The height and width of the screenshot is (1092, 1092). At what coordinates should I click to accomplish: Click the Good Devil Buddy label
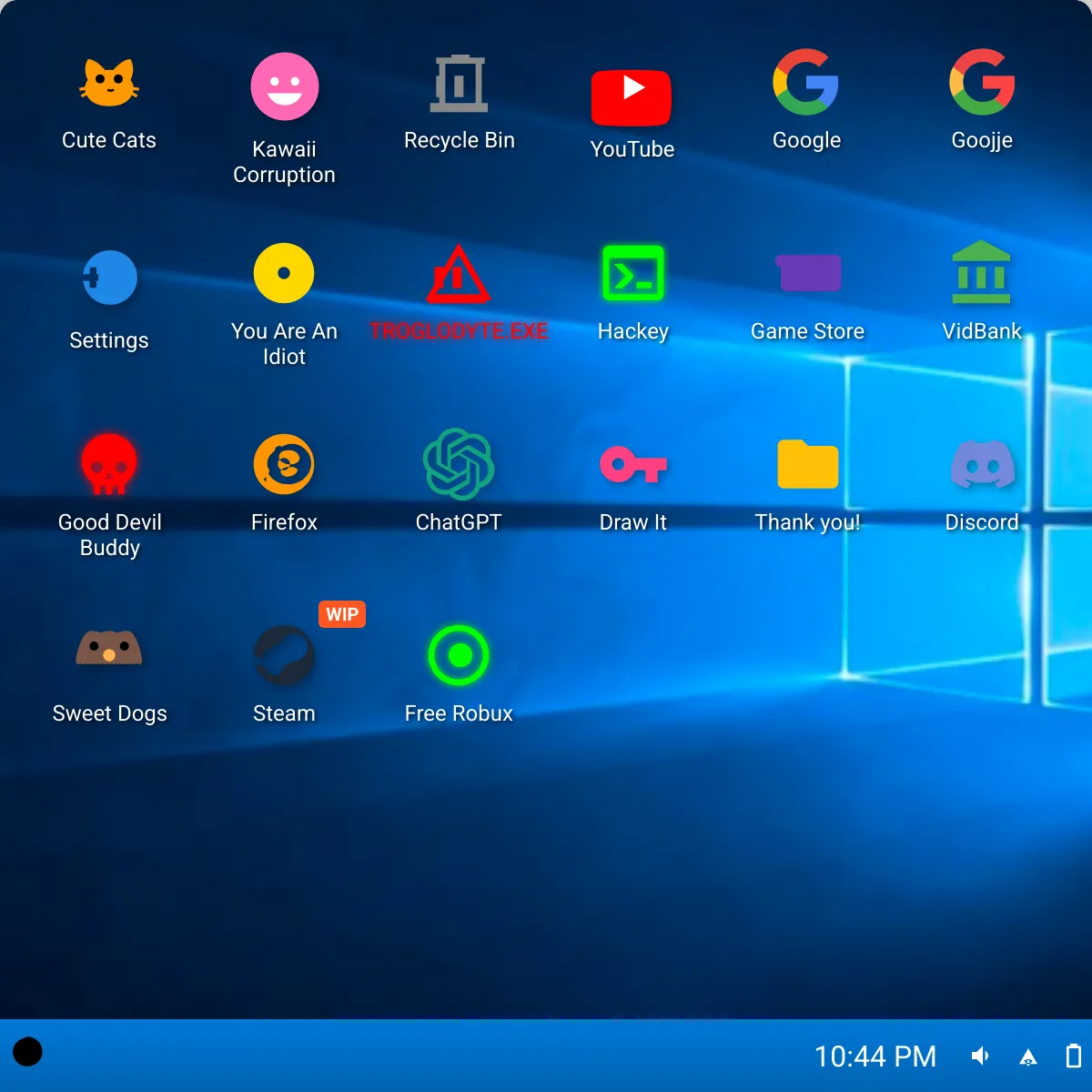point(110,535)
